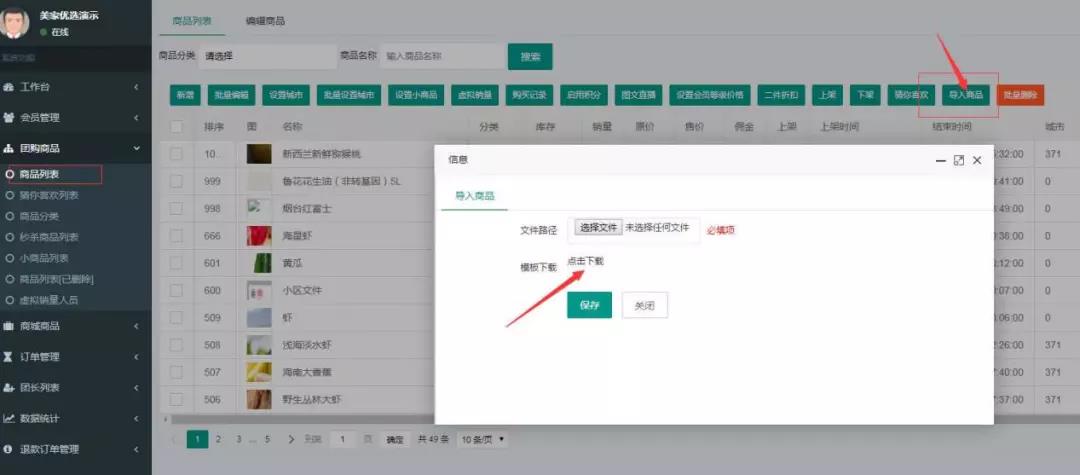Toggle the select-all checkbox in table header
Image resolution: width=1080 pixels, height=475 pixels.
(177, 127)
